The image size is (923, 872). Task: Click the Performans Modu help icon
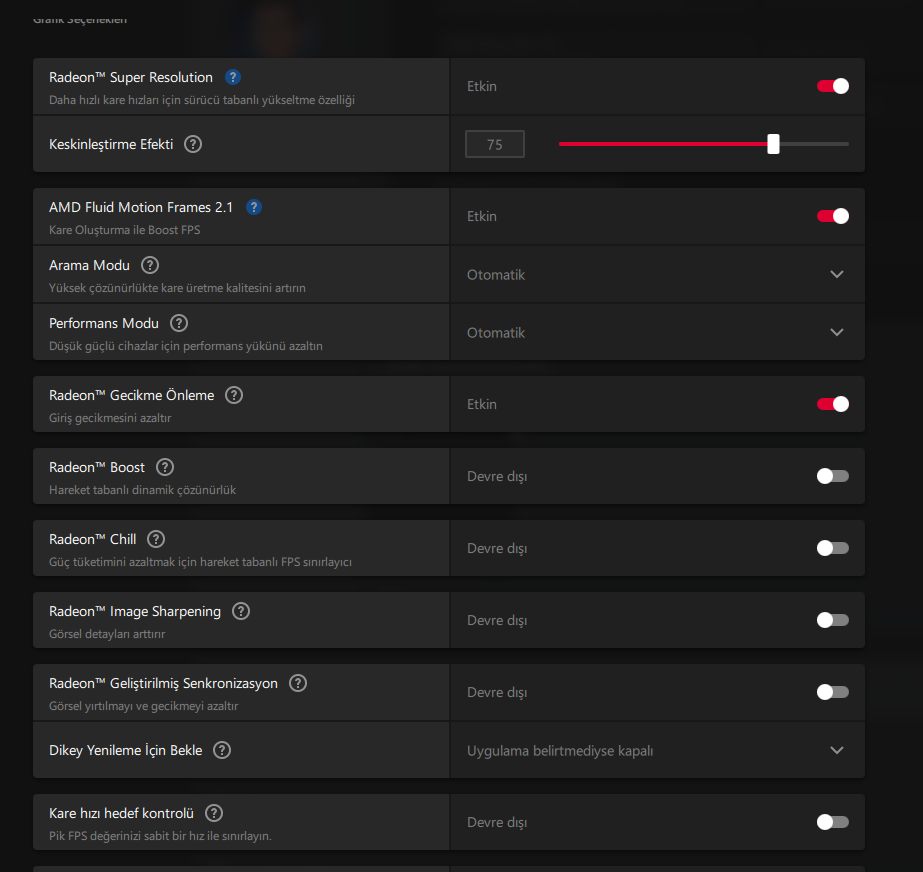tap(179, 323)
